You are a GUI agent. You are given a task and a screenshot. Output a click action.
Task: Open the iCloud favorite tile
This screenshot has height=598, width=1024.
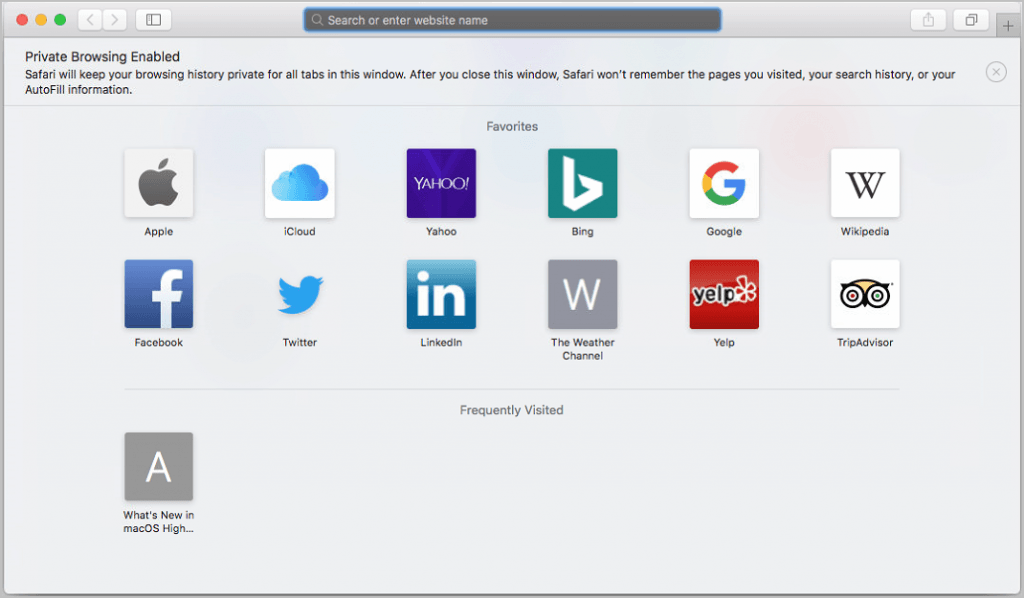(300, 183)
